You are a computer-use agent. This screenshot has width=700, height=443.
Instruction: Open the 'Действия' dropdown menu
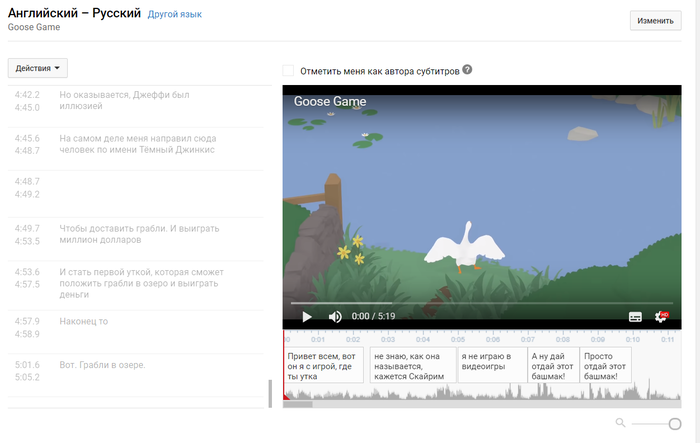pos(38,68)
